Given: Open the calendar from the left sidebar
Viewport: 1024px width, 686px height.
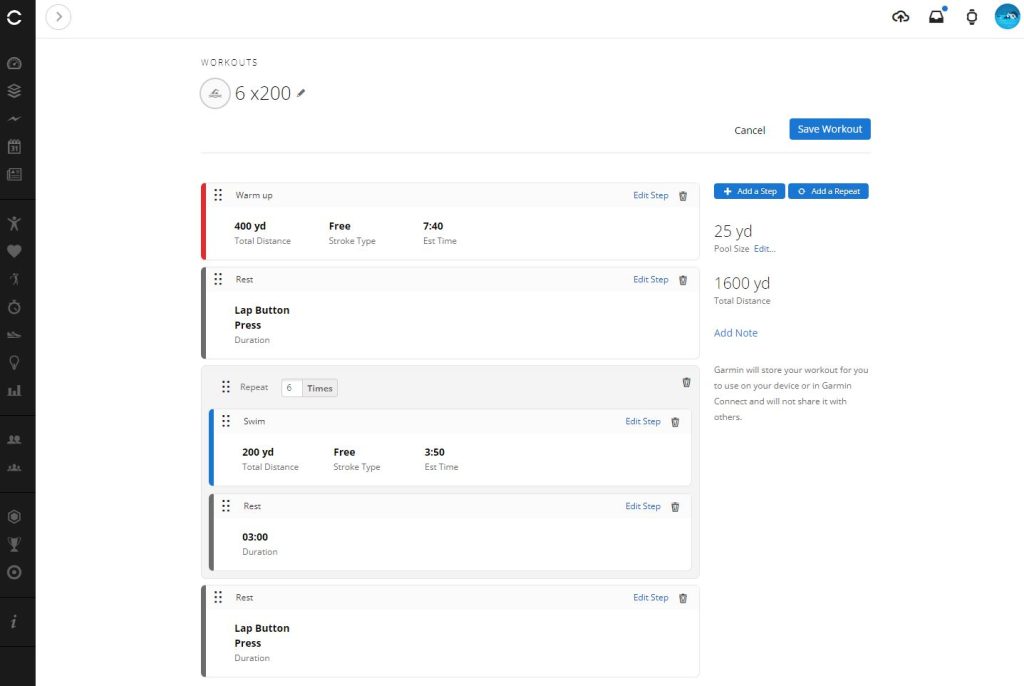Looking at the screenshot, I should (x=14, y=147).
